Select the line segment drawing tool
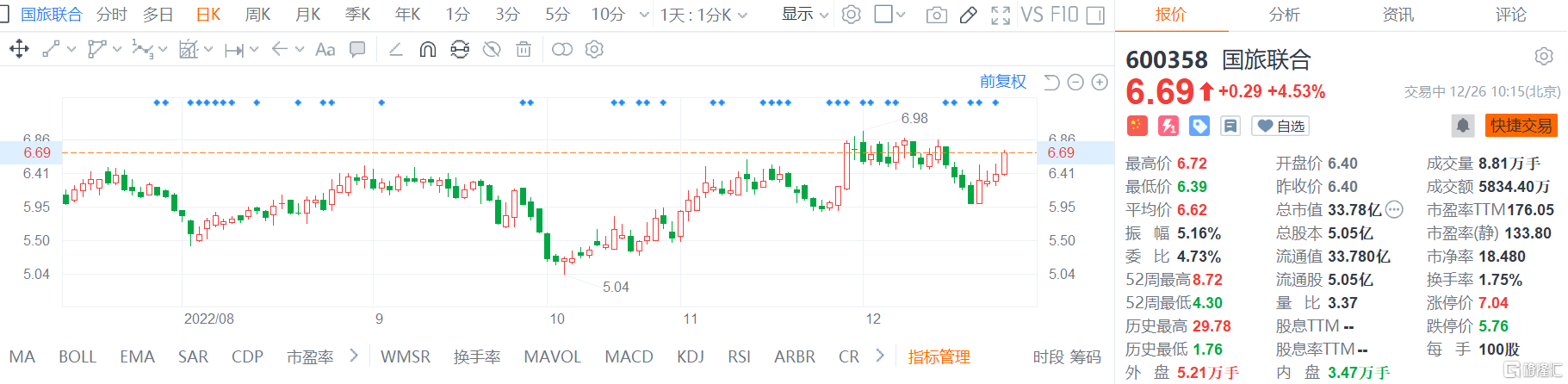Image resolution: width=1568 pixels, height=384 pixels. 51,49
